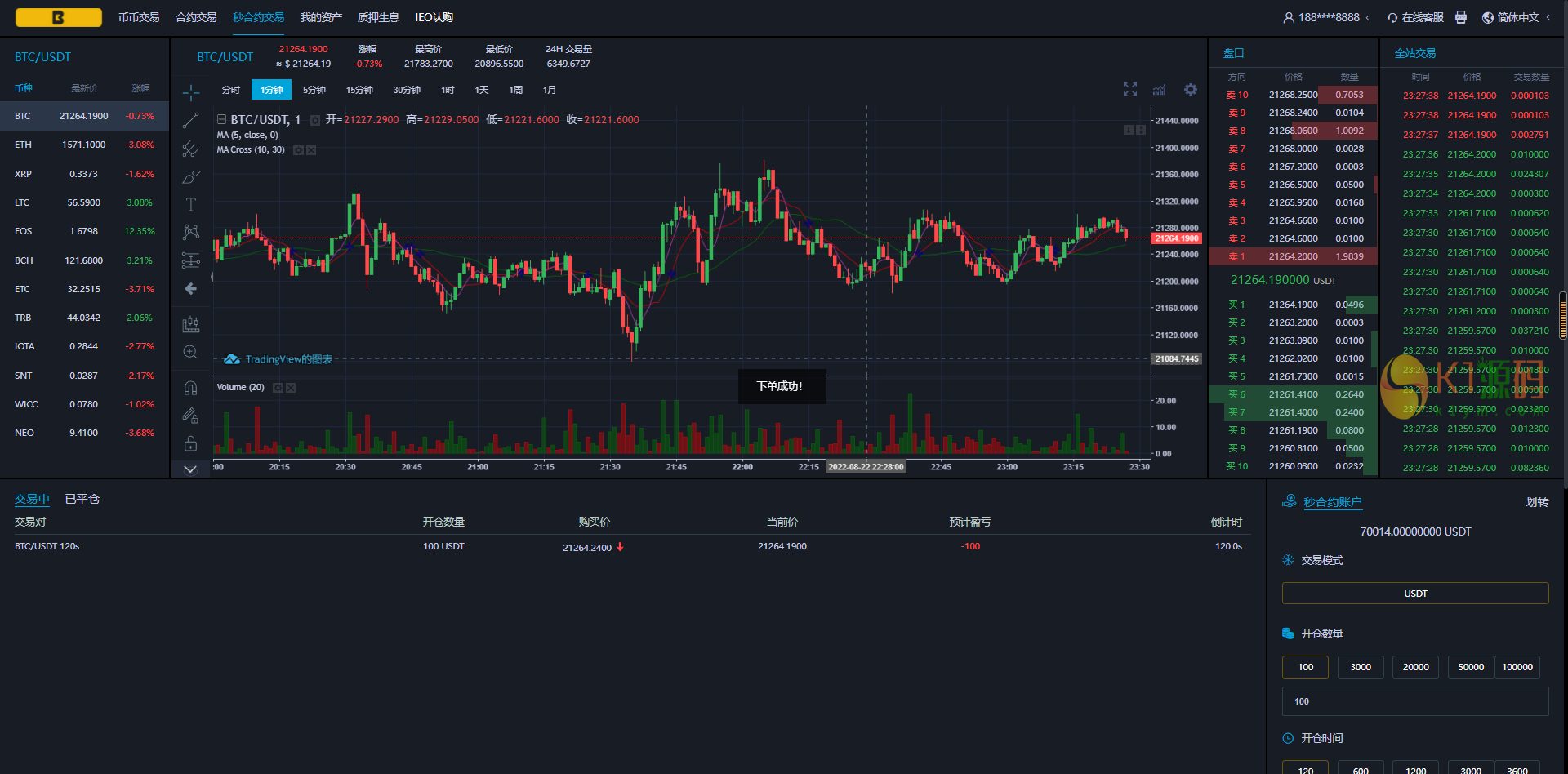Switch to the 已平仓 tab
Image resolution: width=1568 pixels, height=774 pixels.
(82, 499)
